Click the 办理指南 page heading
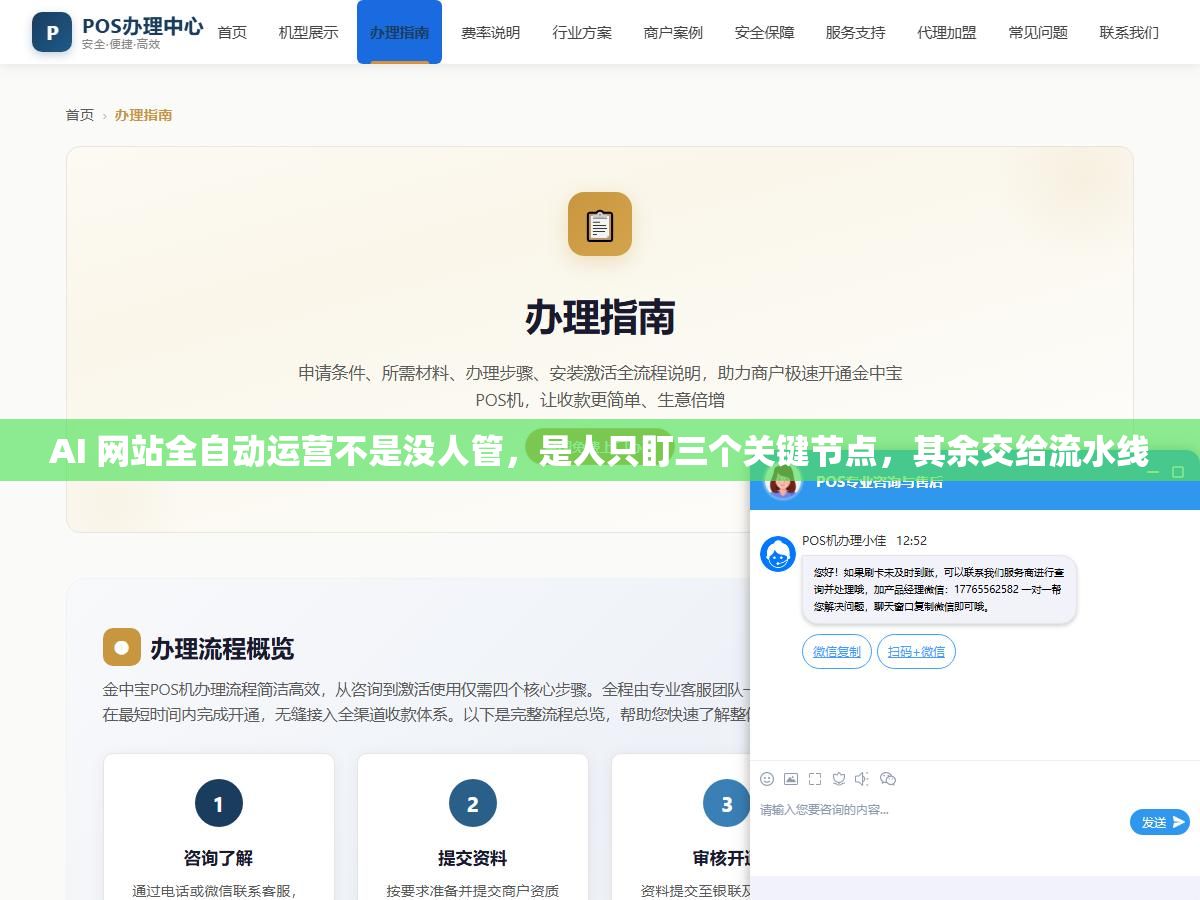Image resolution: width=1200 pixels, height=900 pixels. click(x=600, y=317)
